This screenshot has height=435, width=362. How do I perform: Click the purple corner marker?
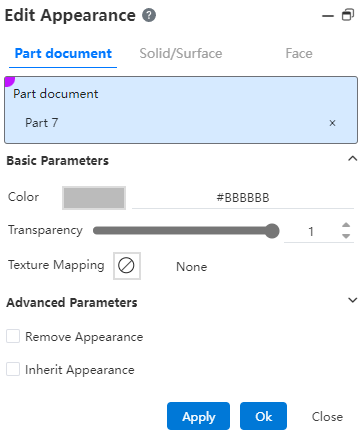point(9,81)
